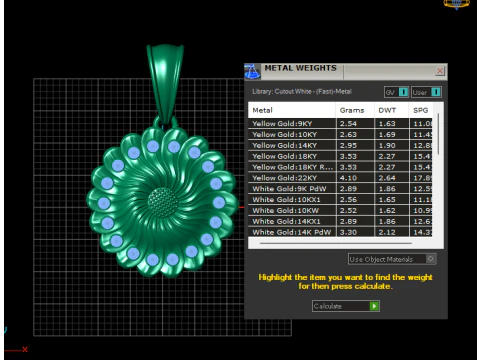
Task: Click the textured center of the flower pendant
Action: point(163,202)
